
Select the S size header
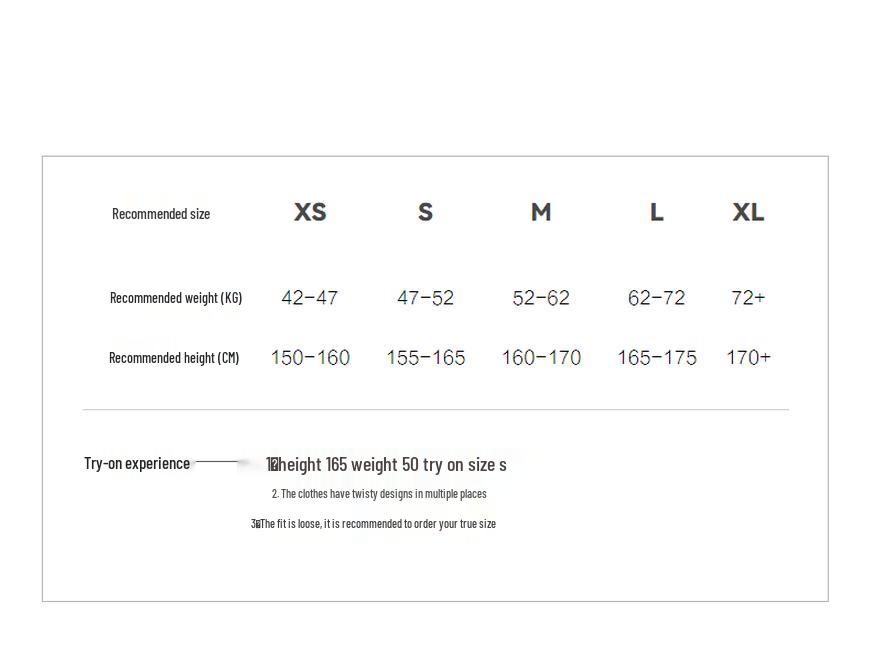[x=425, y=212]
